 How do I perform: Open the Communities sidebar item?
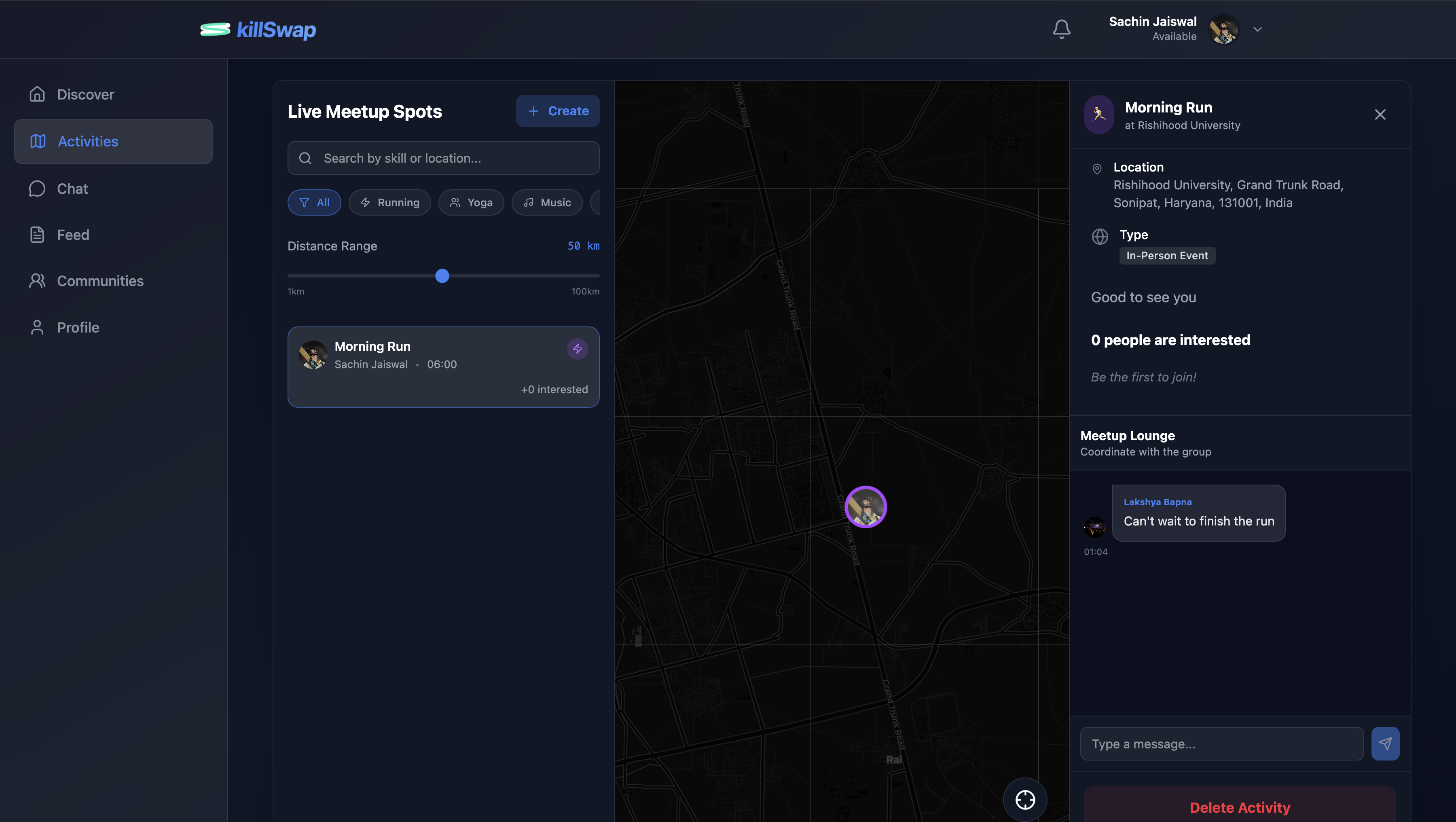[100, 281]
